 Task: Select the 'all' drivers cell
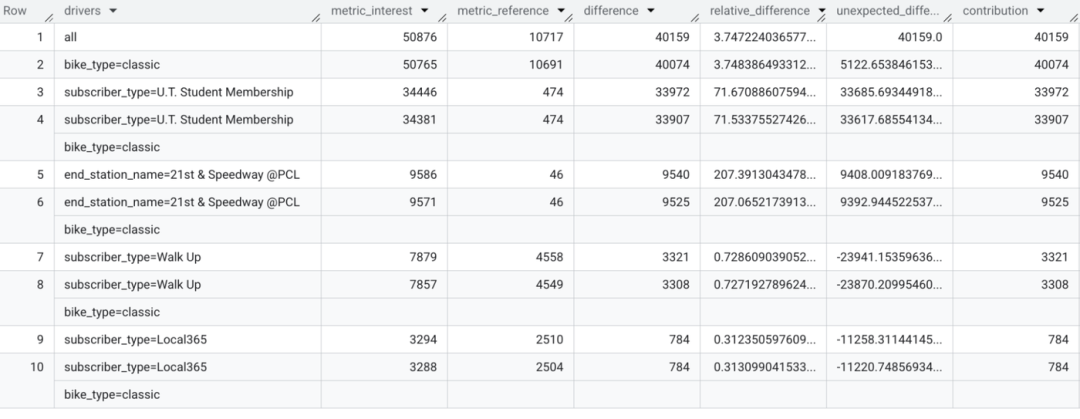click(187, 37)
